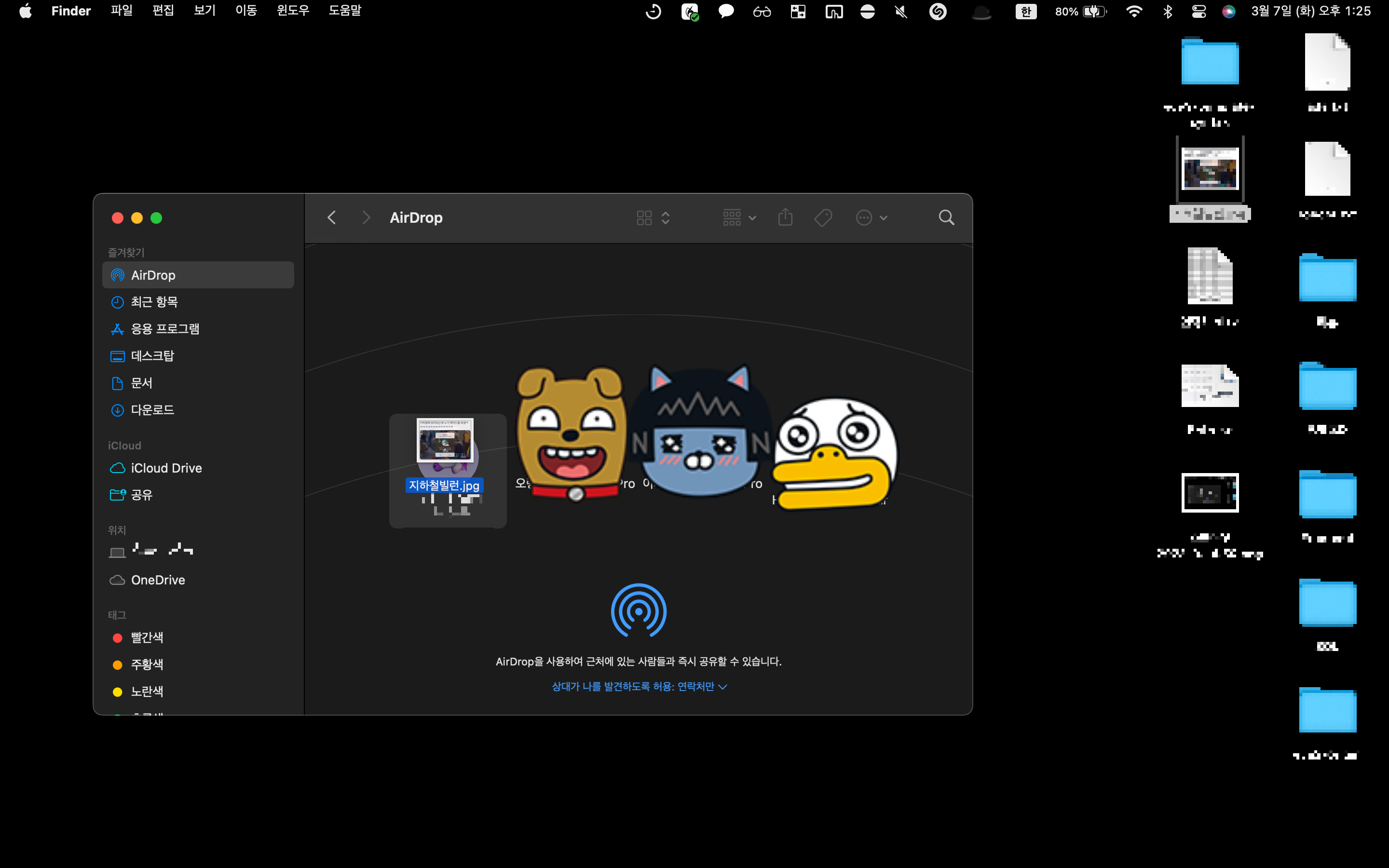Expand the view mode switcher
Viewport: 1389px width, 868px height.
653,217
